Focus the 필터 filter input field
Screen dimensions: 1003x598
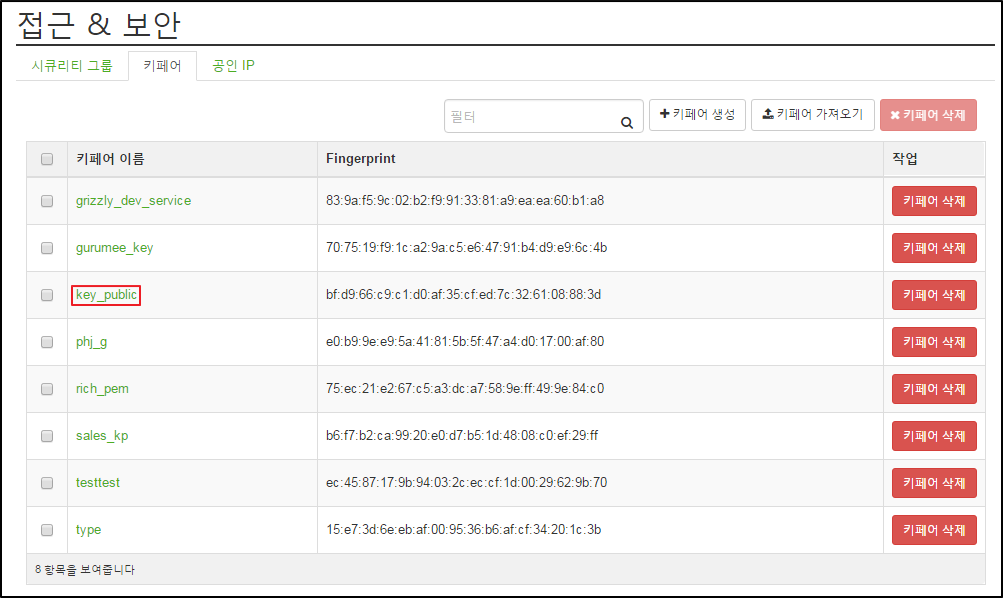tap(532, 116)
